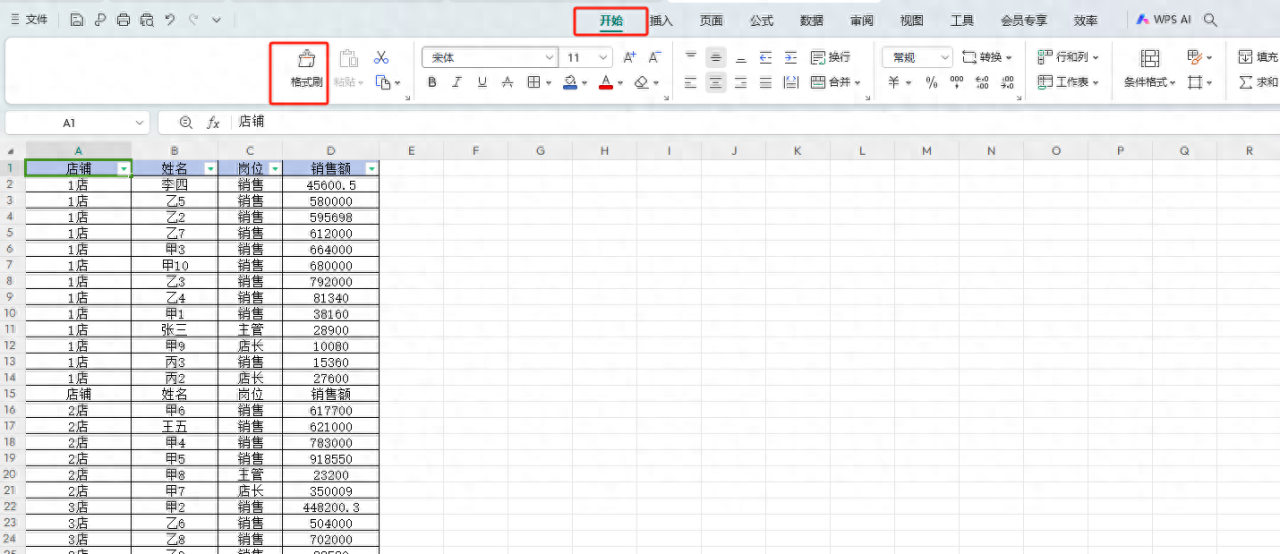Select cell containing 45600.5
The height and width of the screenshot is (554, 1280).
click(330, 185)
